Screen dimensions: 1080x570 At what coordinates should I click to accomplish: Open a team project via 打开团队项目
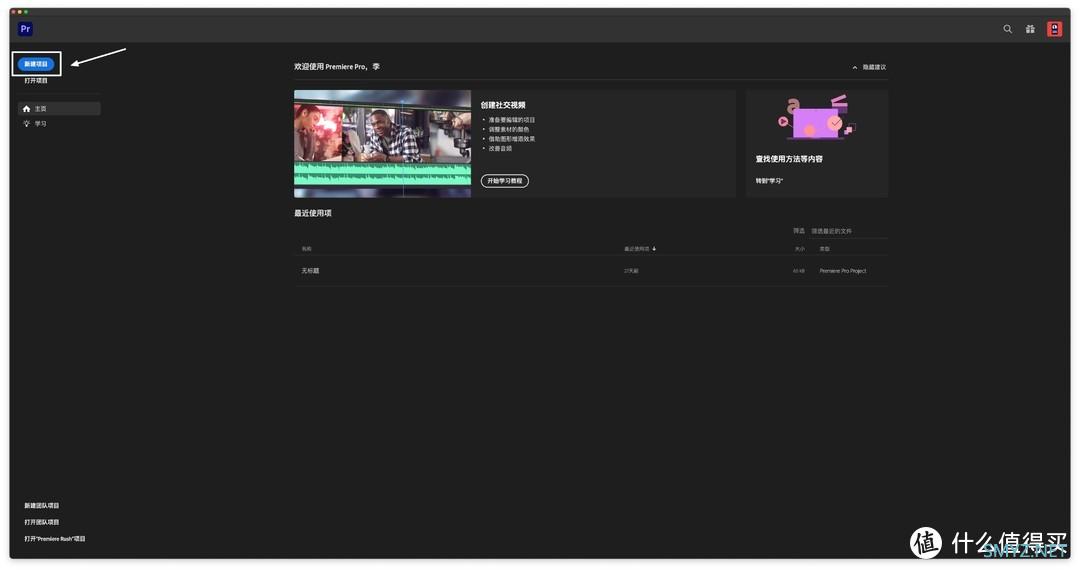42,522
